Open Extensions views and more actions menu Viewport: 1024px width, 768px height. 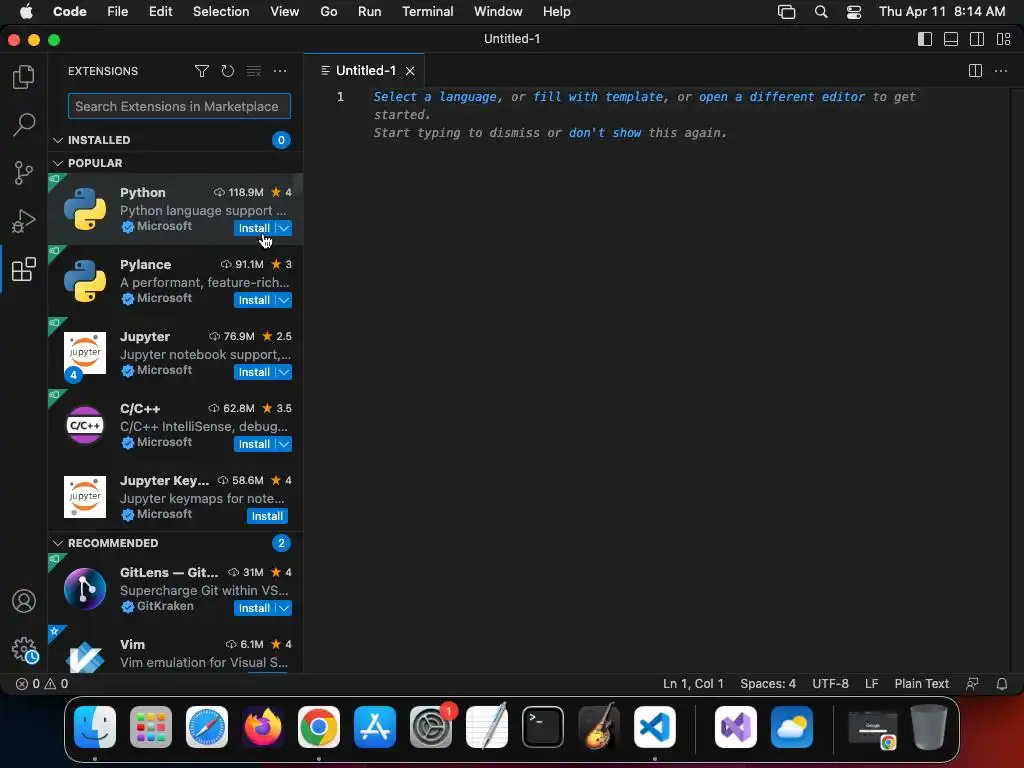280,71
